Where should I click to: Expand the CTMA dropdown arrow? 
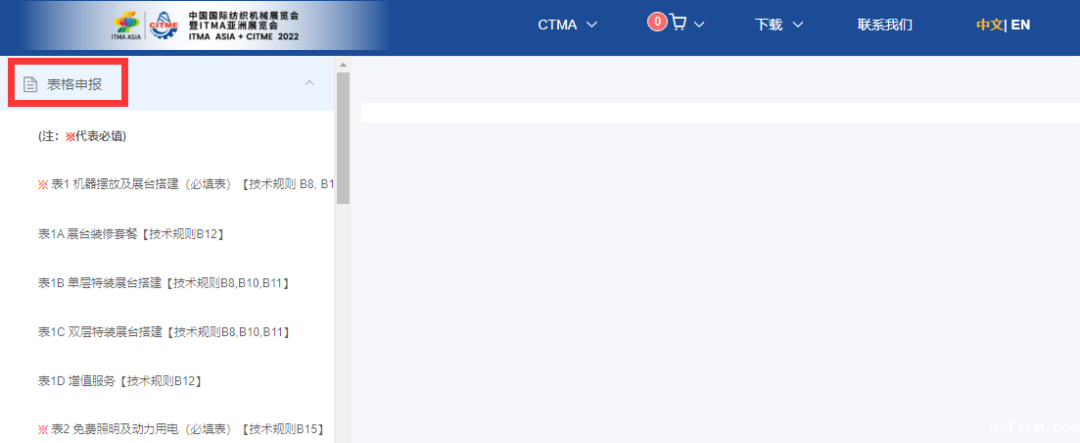click(x=591, y=25)
